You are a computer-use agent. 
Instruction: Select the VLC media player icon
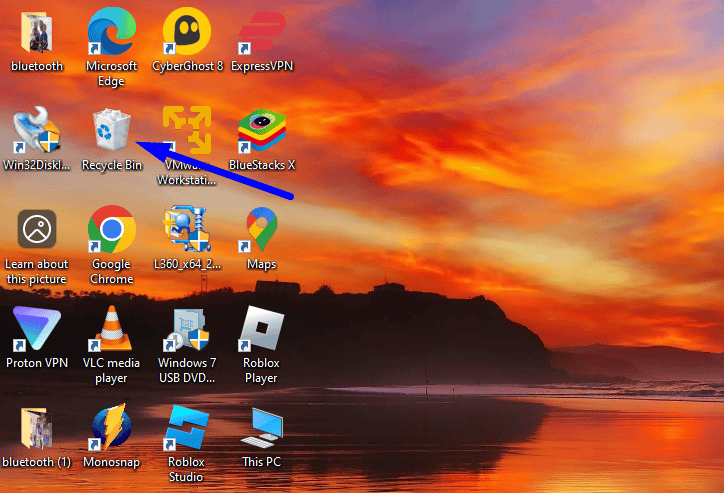(111, 330)
